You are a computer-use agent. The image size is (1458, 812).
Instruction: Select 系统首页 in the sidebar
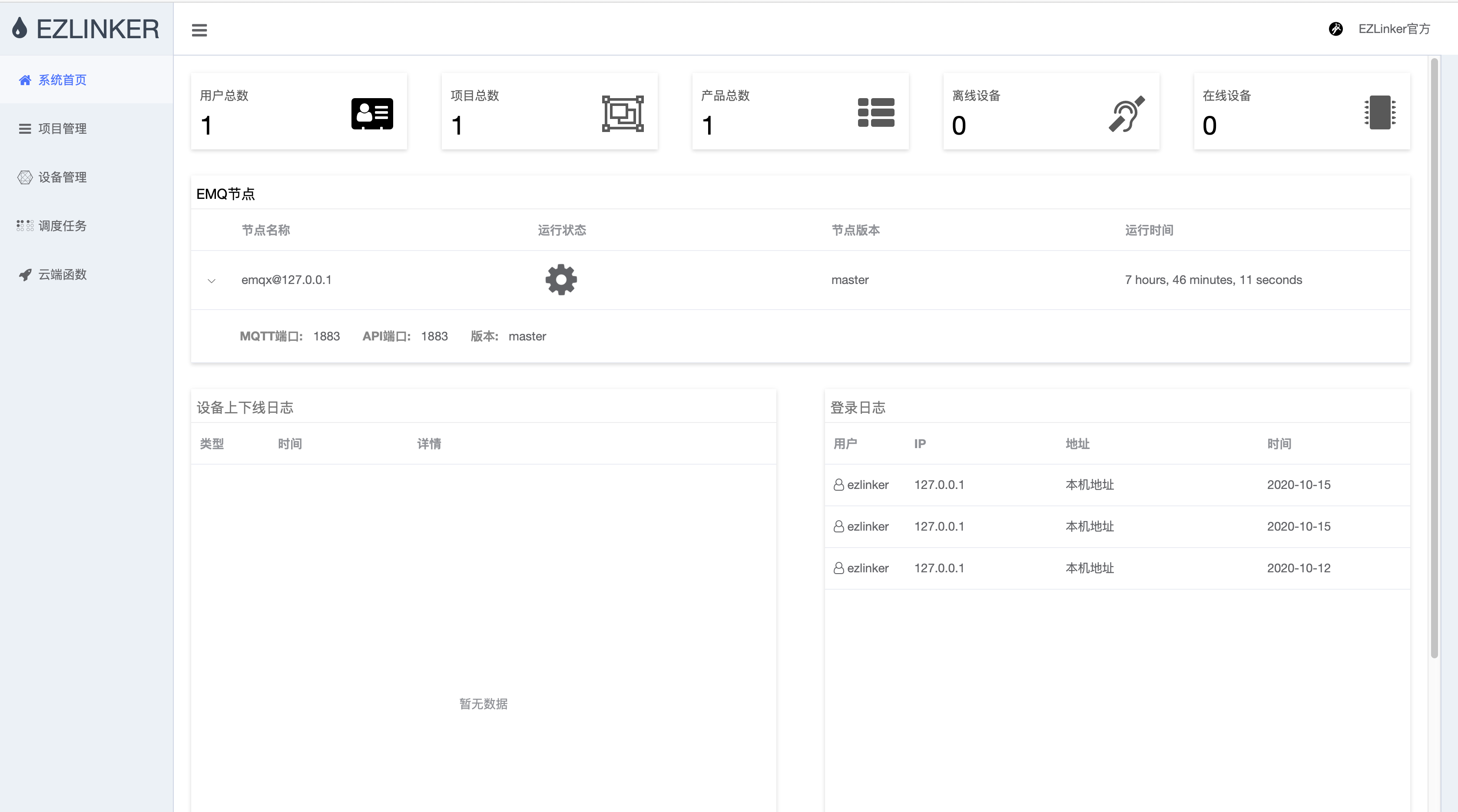pyautogui.click(x=86, y=80)
